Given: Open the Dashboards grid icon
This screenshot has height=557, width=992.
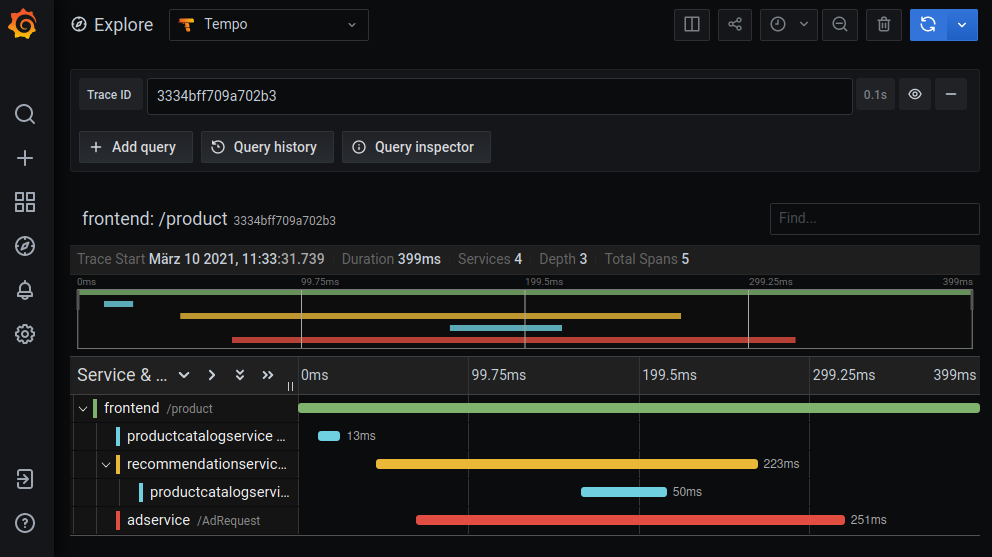Looking at the screenshot, I should pos(25,202).
